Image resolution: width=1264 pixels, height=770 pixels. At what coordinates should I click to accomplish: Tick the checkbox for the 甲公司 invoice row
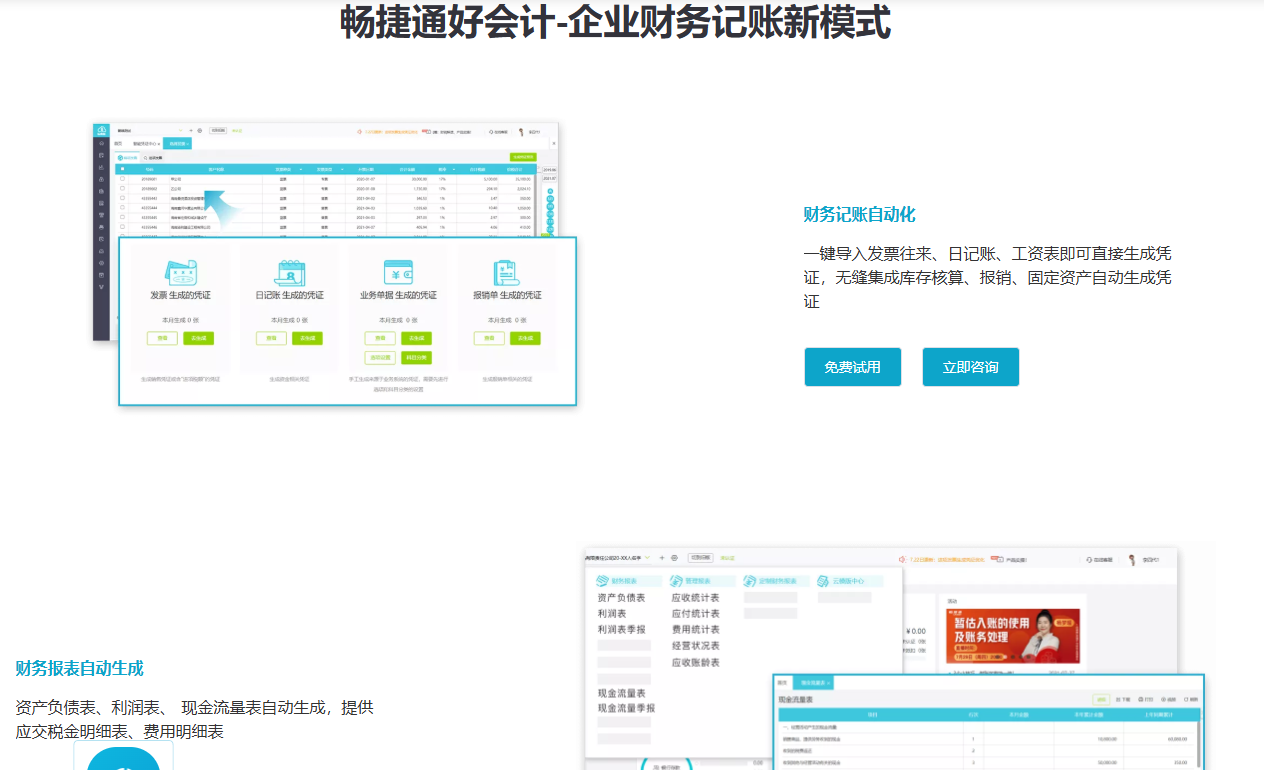[x=123, y=179]
